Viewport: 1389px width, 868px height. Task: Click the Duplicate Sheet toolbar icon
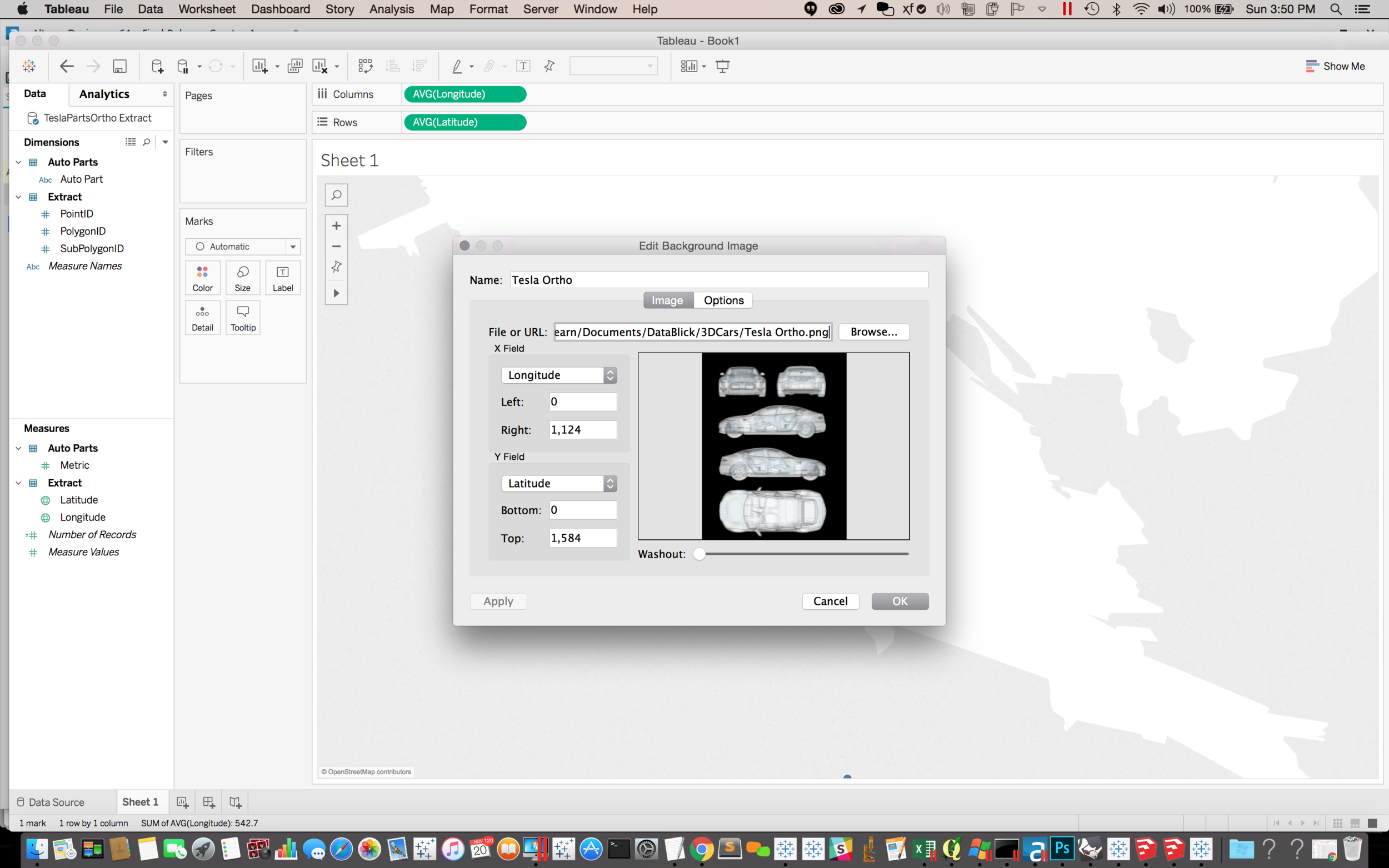(x=295, y=66)
